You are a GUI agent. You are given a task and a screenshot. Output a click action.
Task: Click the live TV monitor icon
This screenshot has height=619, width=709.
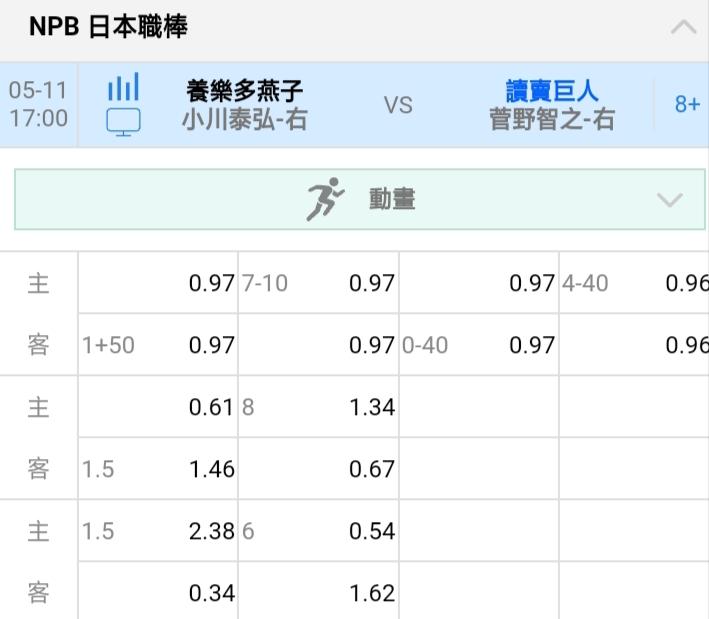[x=123, y=122]
